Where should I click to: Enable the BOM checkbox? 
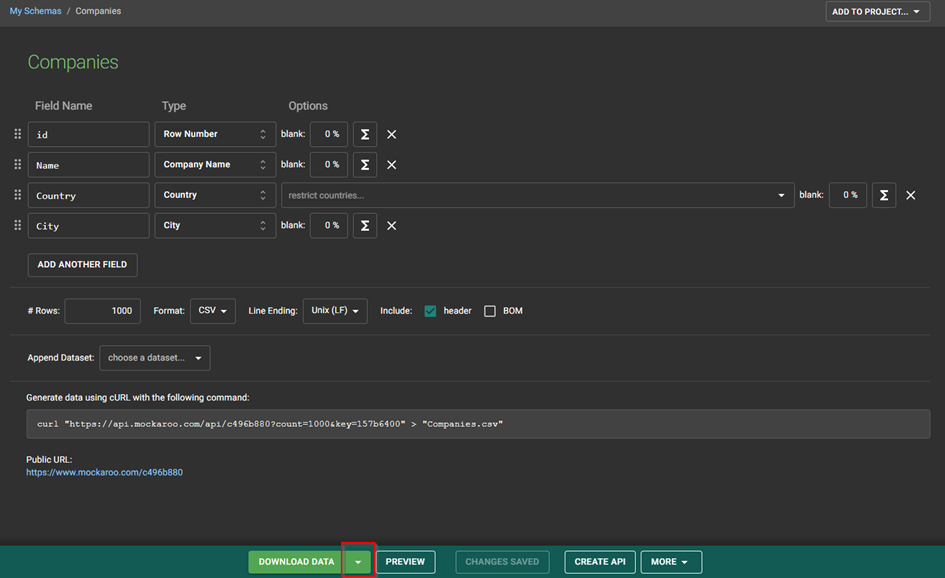(x=490, y=311)
